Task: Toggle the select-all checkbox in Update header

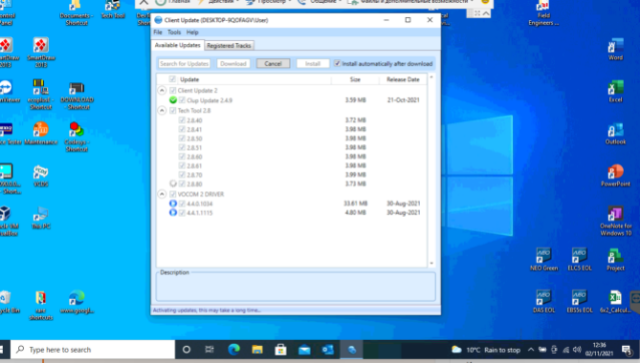Action: pyautogui.click(x=172, y=79)
